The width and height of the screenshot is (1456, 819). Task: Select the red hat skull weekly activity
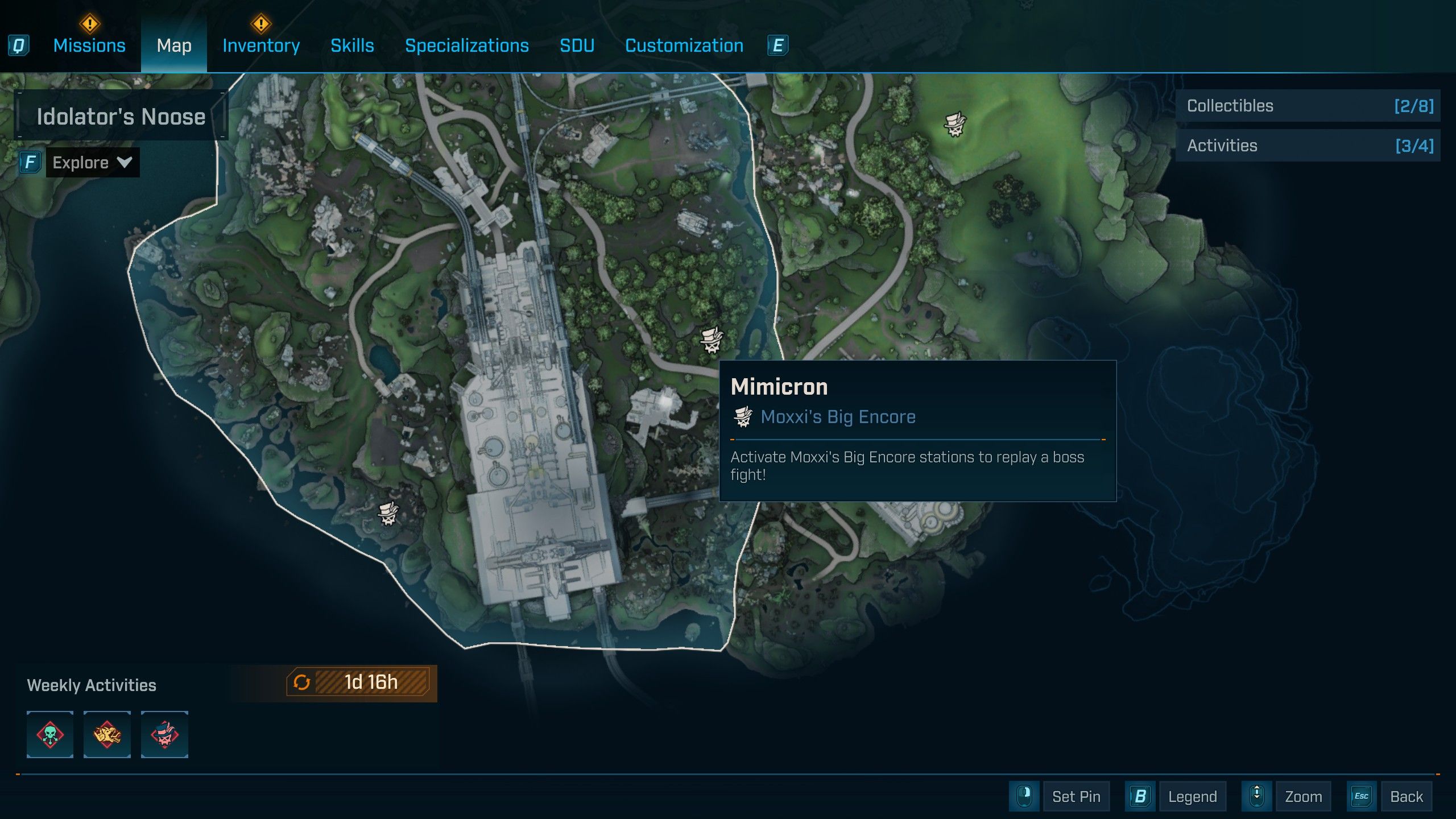(x=164, y=734)
